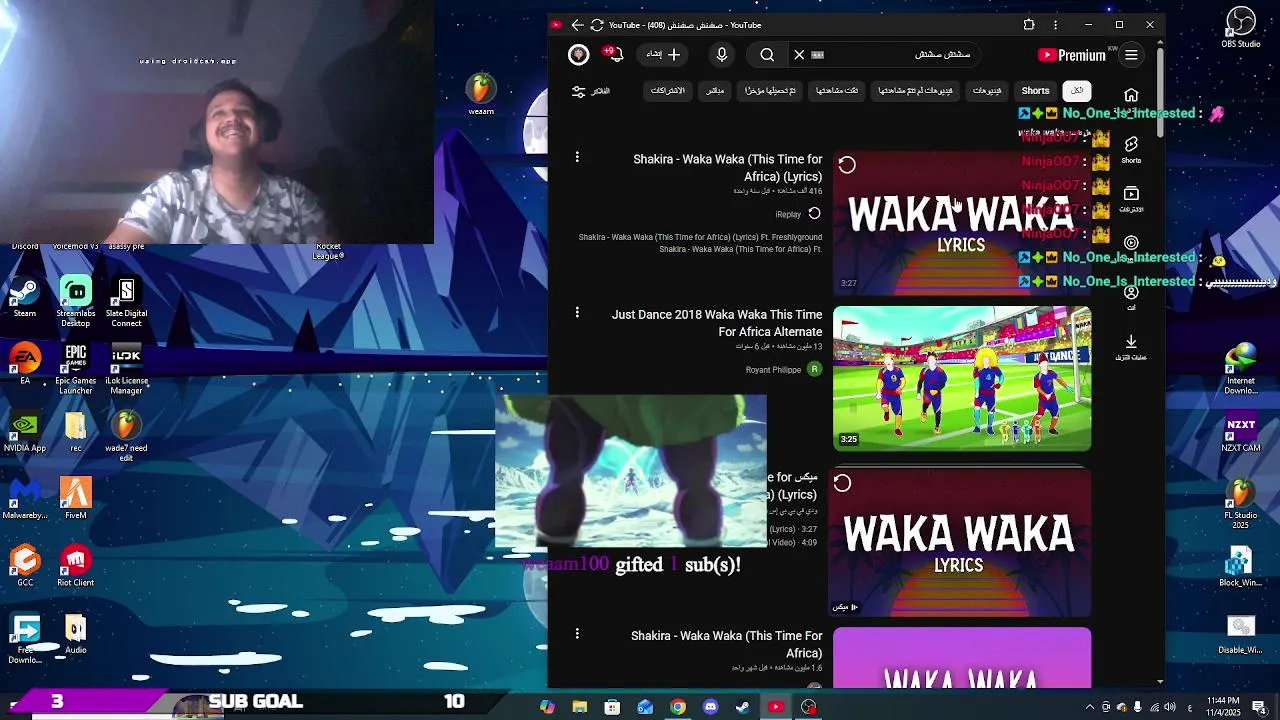1280x720 pixels.
Task: Open the extensions puzzle icon in title bar
Action: click(1029, 25)
